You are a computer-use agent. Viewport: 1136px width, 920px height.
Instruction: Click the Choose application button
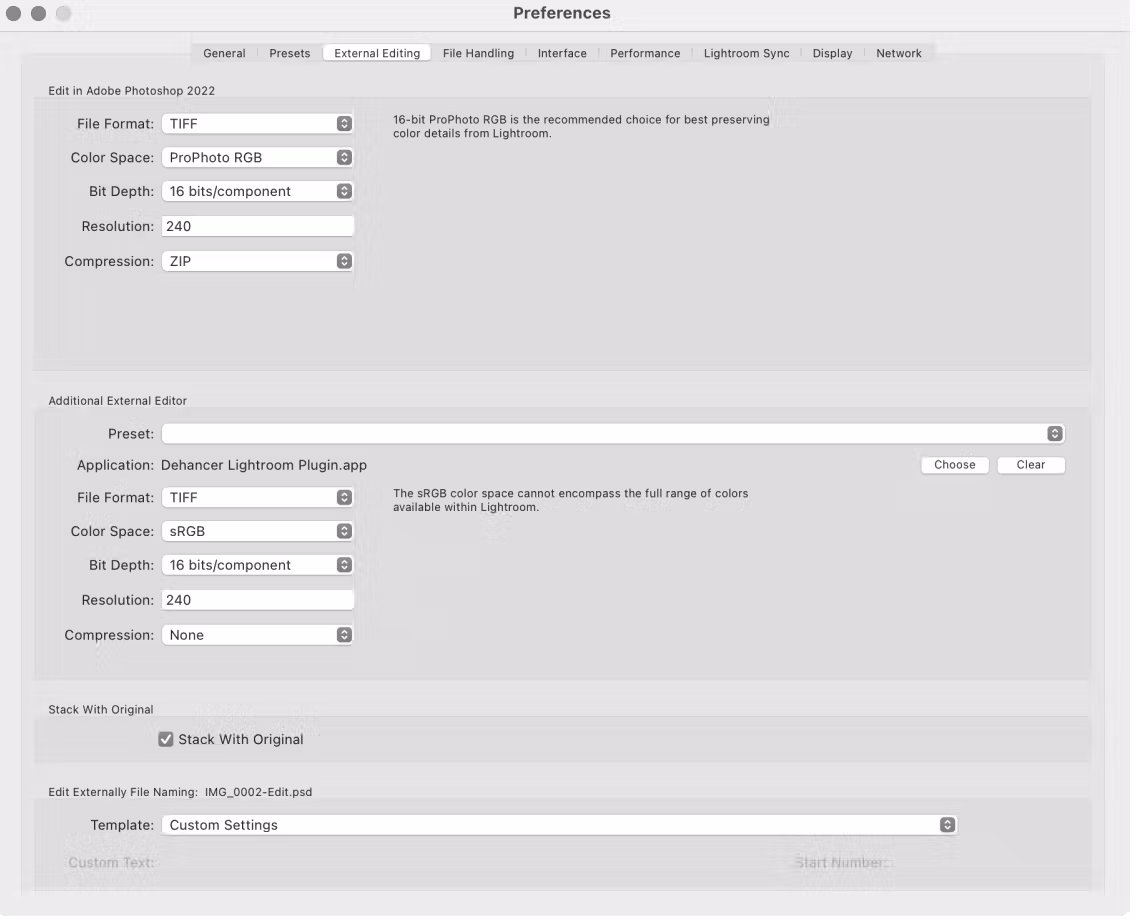(954, 465)
